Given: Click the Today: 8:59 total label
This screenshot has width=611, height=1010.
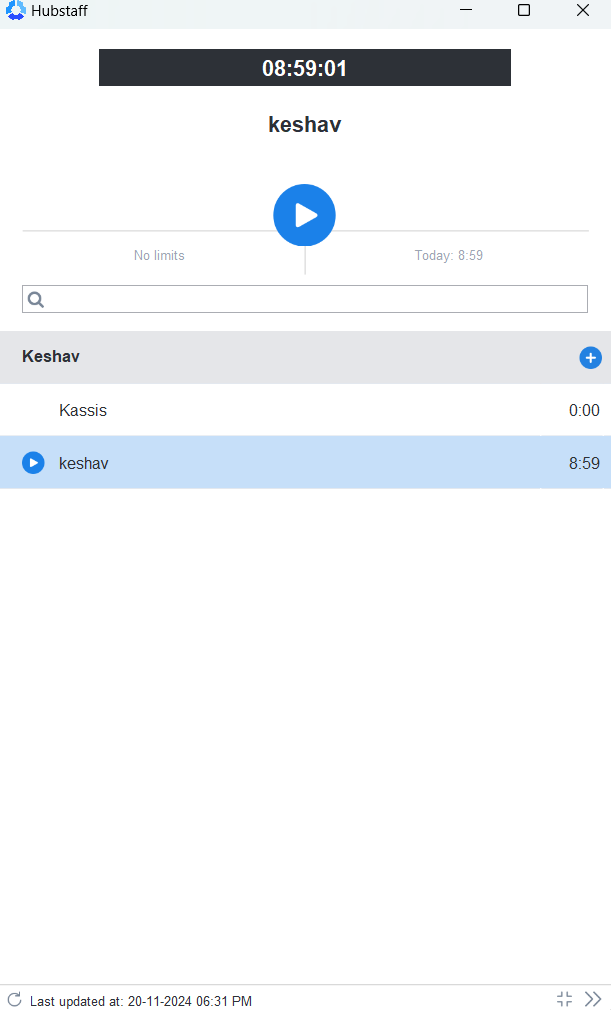Looking at the screenshot, I should click(449, 256).
